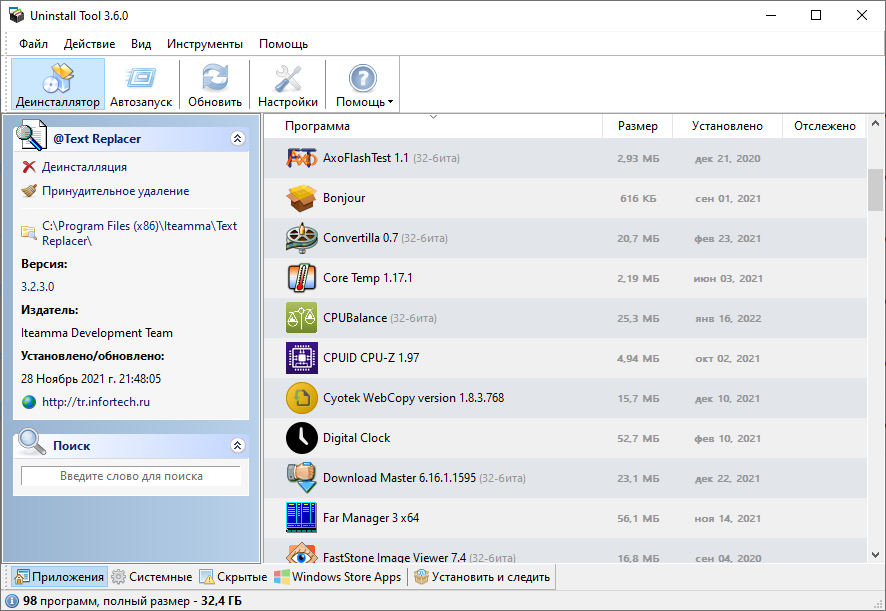
Task: Start Деинсталляция of Text Replacer
Action: (84, 167)
